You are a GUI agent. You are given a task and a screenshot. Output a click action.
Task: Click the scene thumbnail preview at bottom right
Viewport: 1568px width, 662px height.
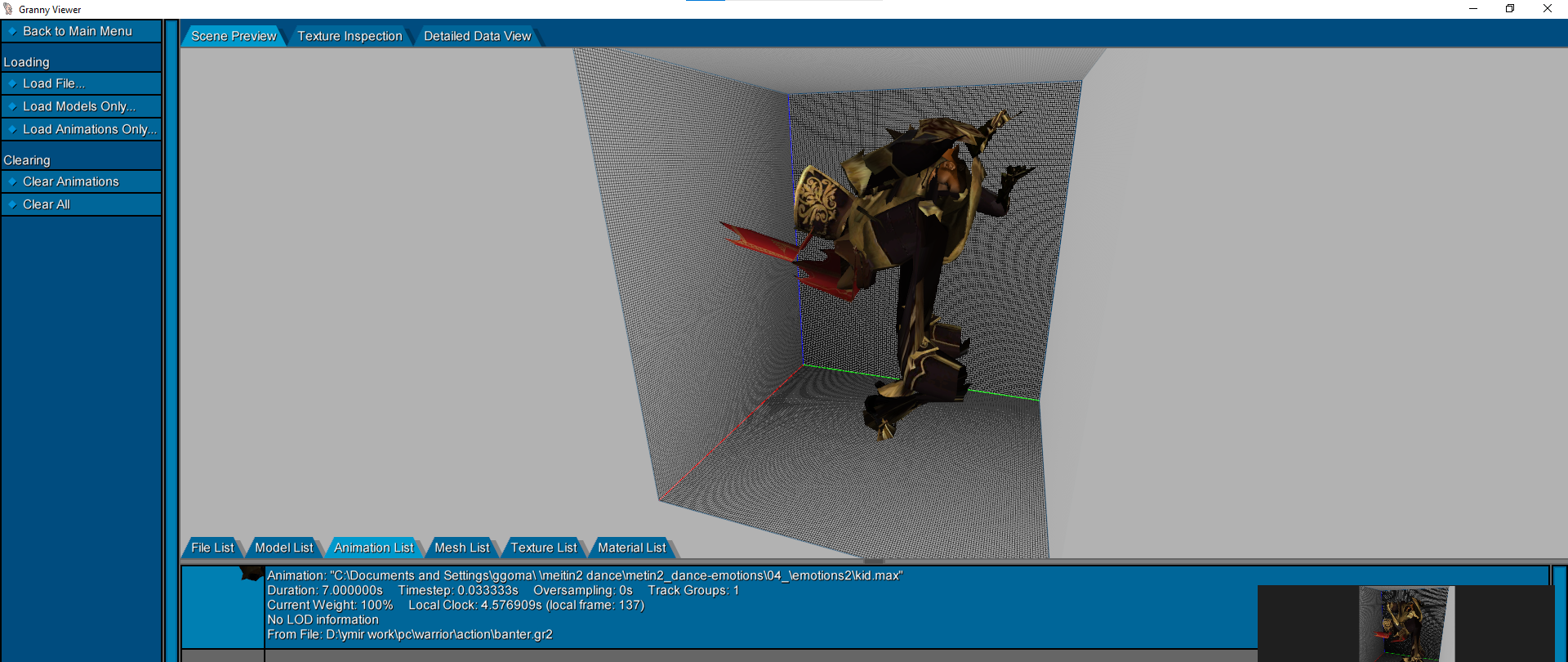click(x=1406, y=624)
